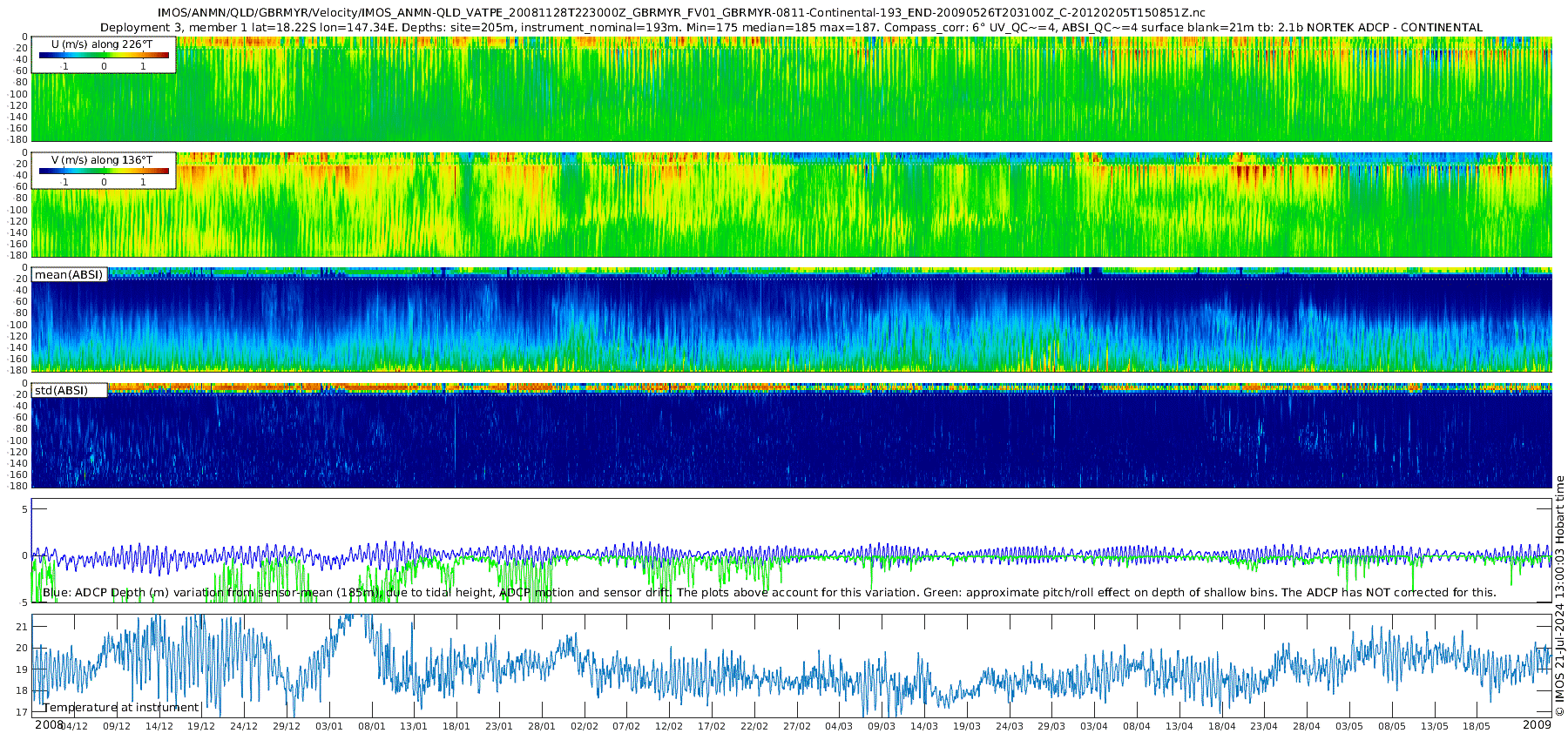
Task: Click the 18/05 date tick label
Action: click(1477, 726)
